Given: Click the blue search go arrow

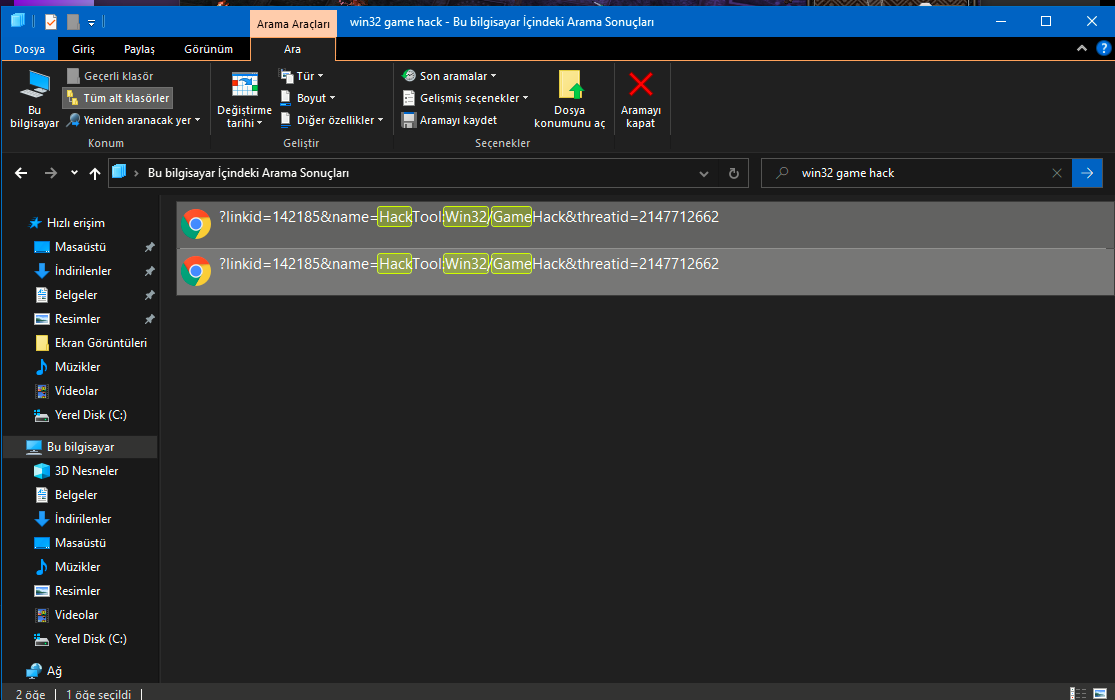Looking at the screenshot, I should click(1087, 173).
